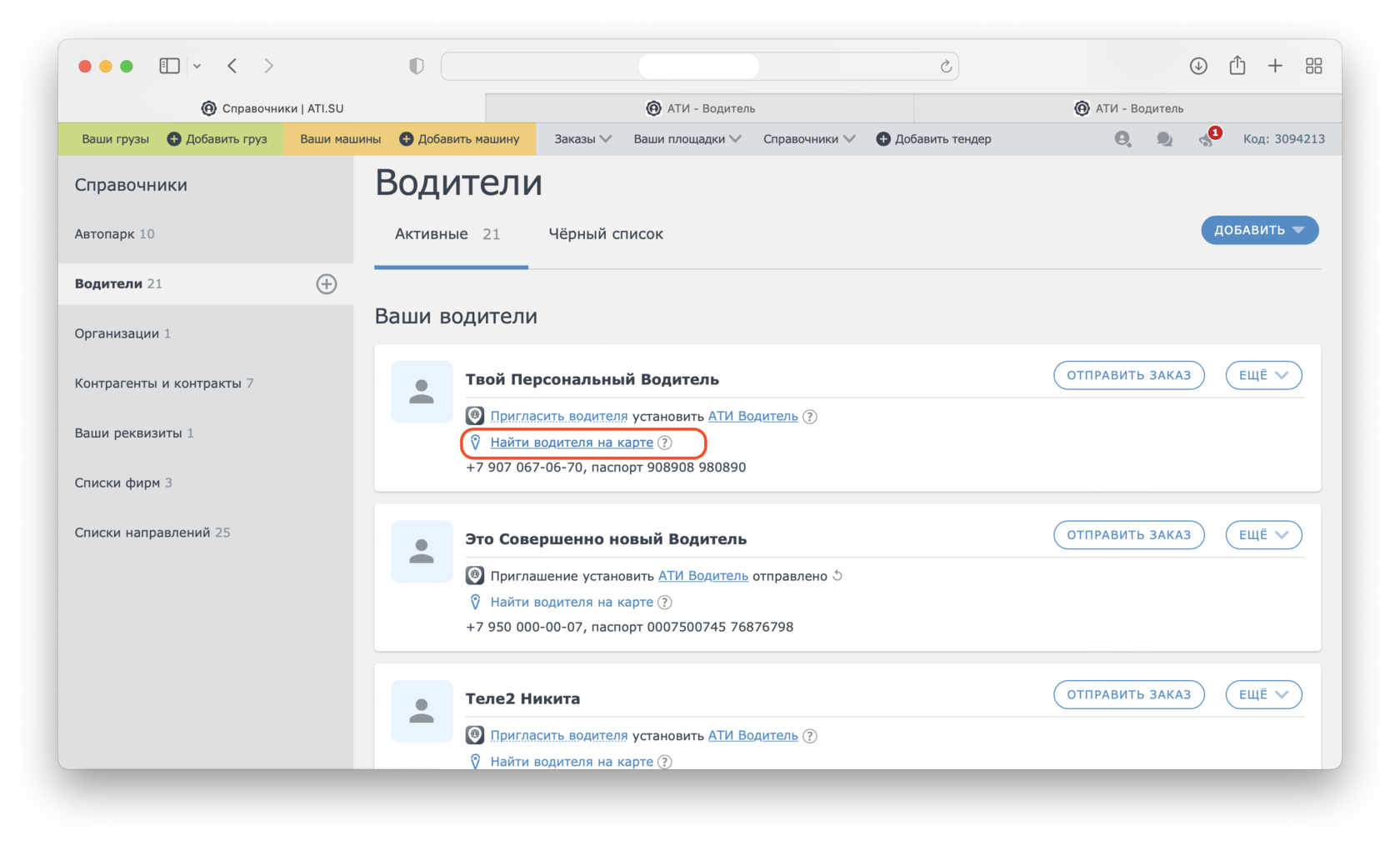Click the Share icon in Safari toolbar
This screenshot has height=846, width=1400.
tap(1237, 65)
